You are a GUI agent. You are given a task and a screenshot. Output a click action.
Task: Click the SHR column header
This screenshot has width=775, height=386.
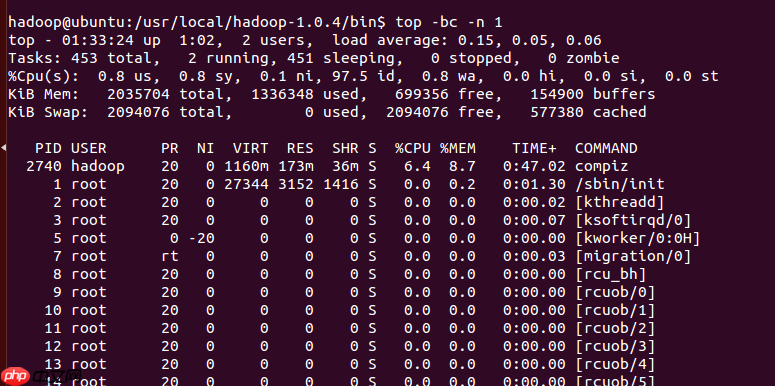click(x=345, y=148)
